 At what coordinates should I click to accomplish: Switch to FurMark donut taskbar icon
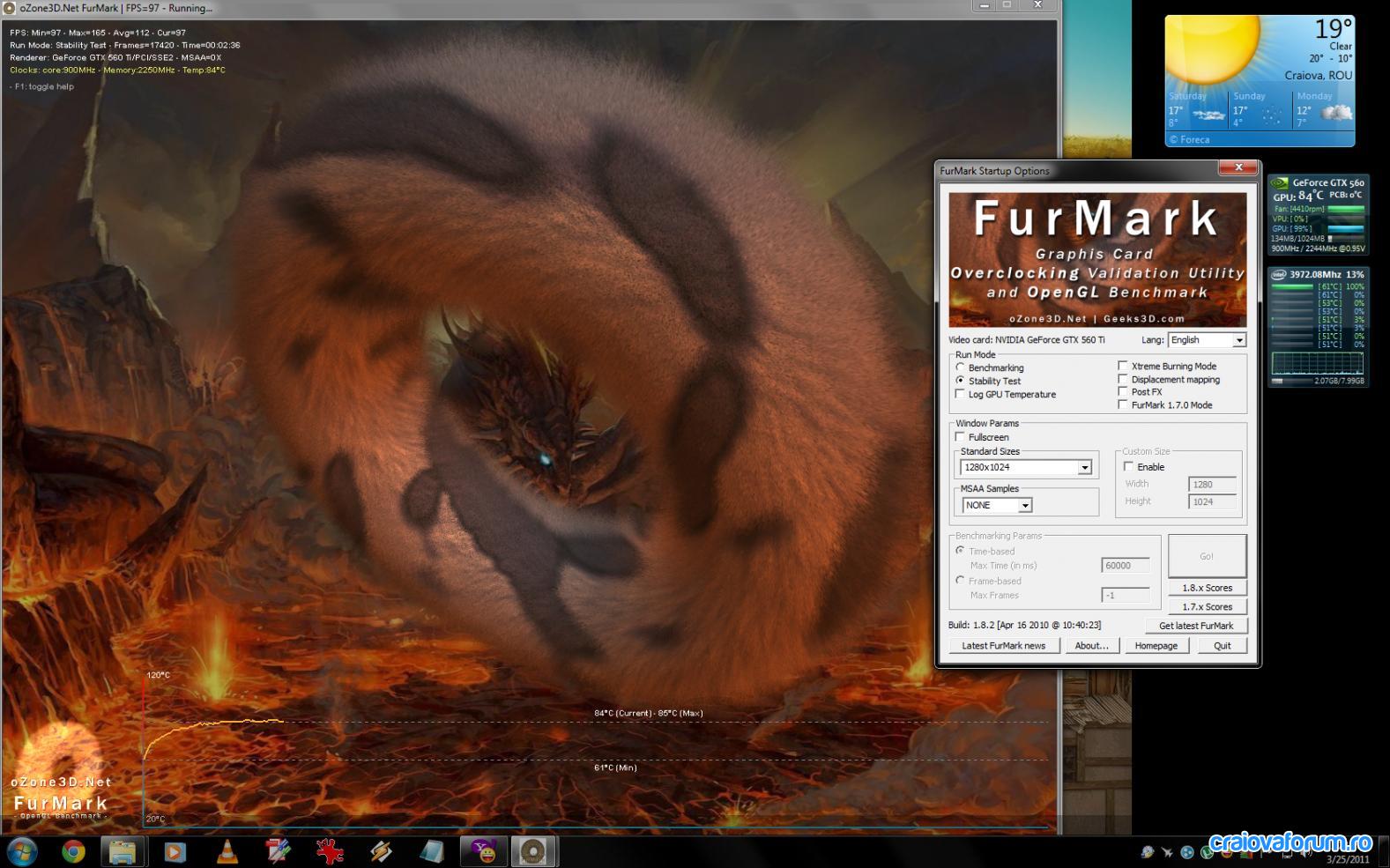click(x=533, y=851)
